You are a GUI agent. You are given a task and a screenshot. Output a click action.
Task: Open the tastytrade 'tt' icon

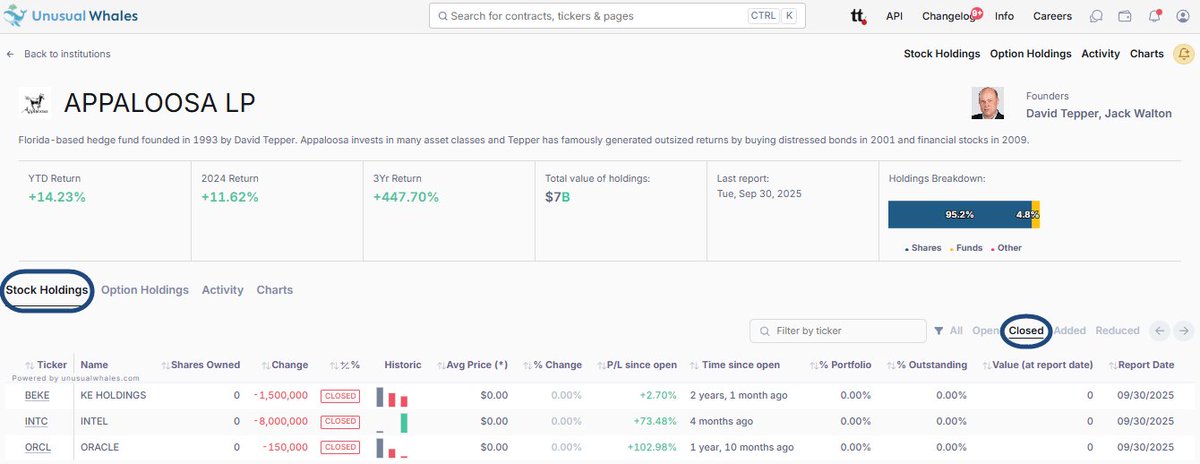(x=857, y=16)
